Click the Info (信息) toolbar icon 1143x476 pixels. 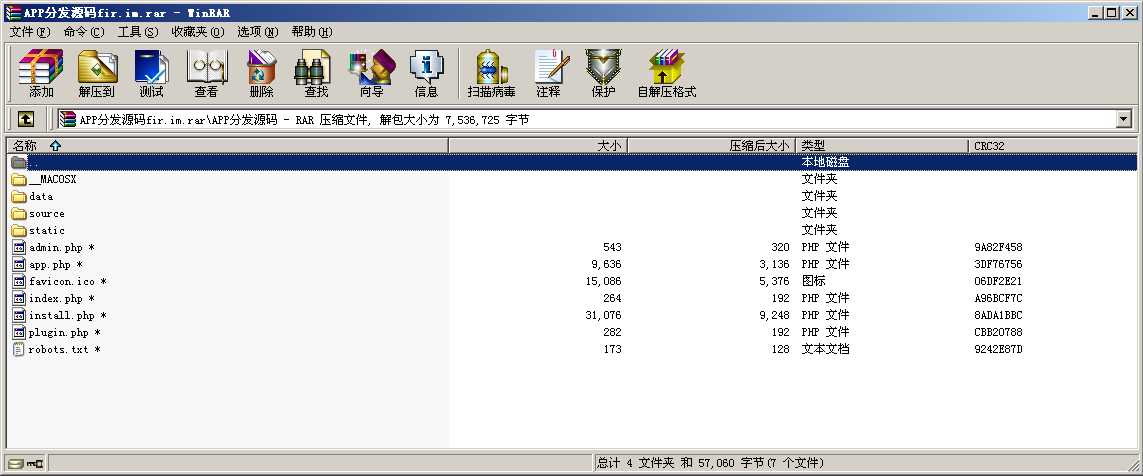pos(426,74)
